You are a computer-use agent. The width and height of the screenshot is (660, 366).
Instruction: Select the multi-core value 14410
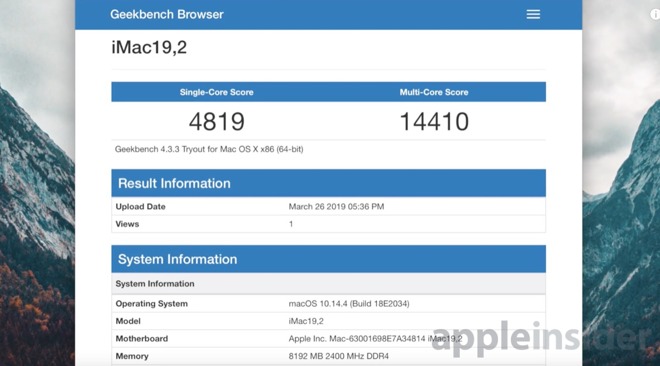click(x=434, y=122)
